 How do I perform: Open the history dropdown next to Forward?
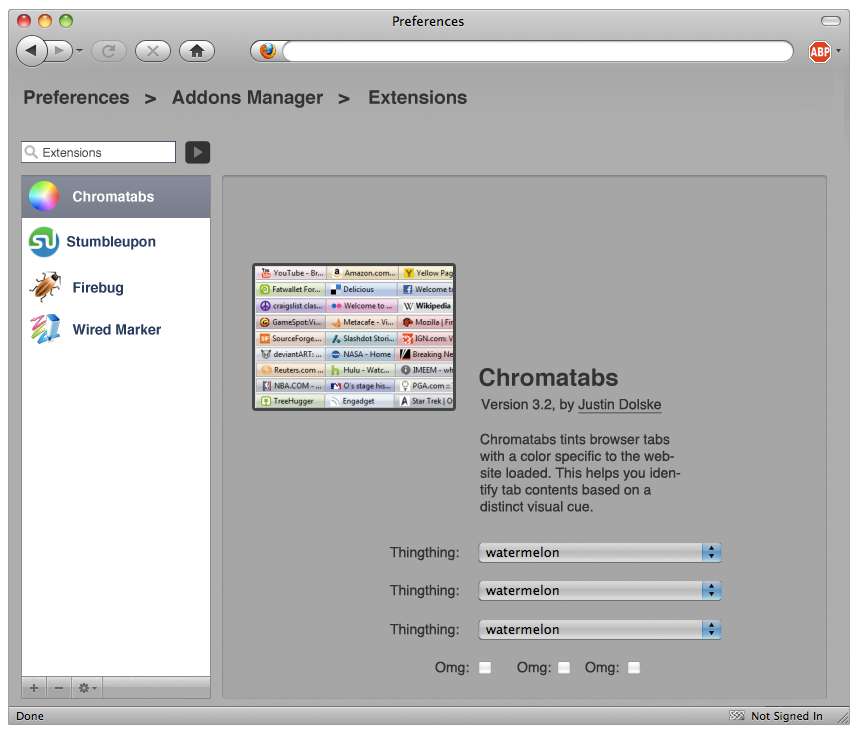80,51
